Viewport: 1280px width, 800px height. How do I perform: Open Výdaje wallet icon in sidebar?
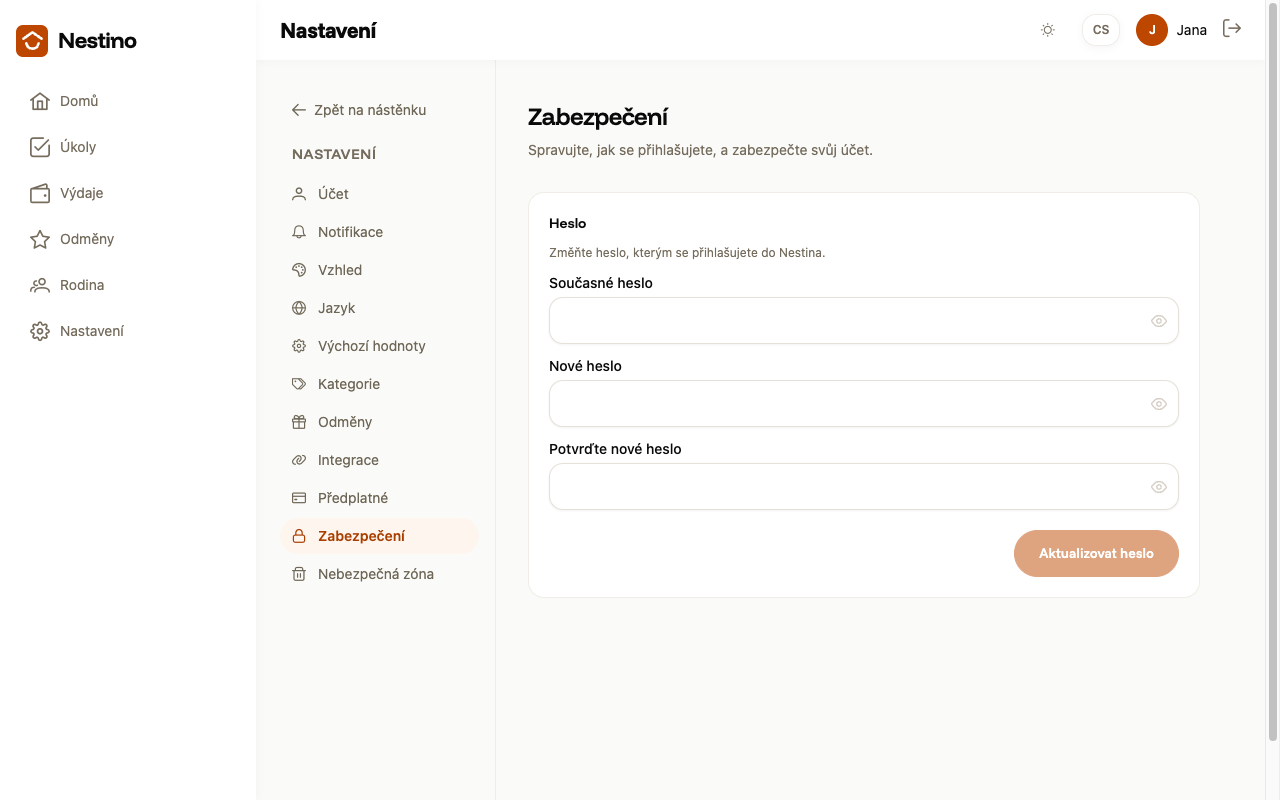40,193
